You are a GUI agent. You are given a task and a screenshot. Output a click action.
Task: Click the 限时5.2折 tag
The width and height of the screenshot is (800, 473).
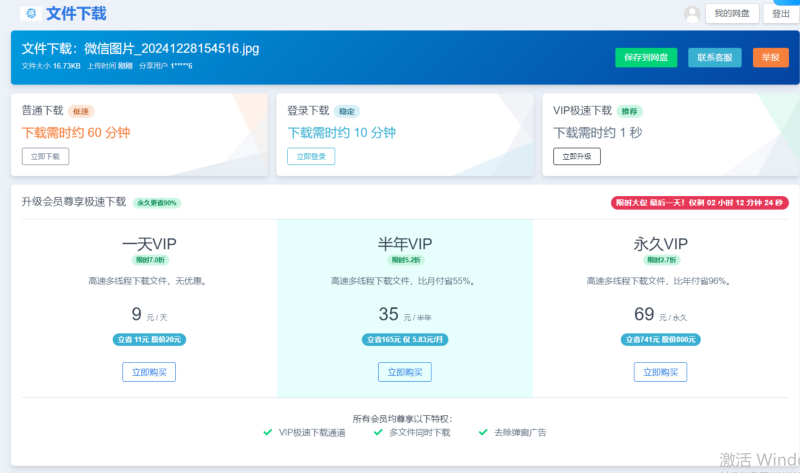click(406, 260)
